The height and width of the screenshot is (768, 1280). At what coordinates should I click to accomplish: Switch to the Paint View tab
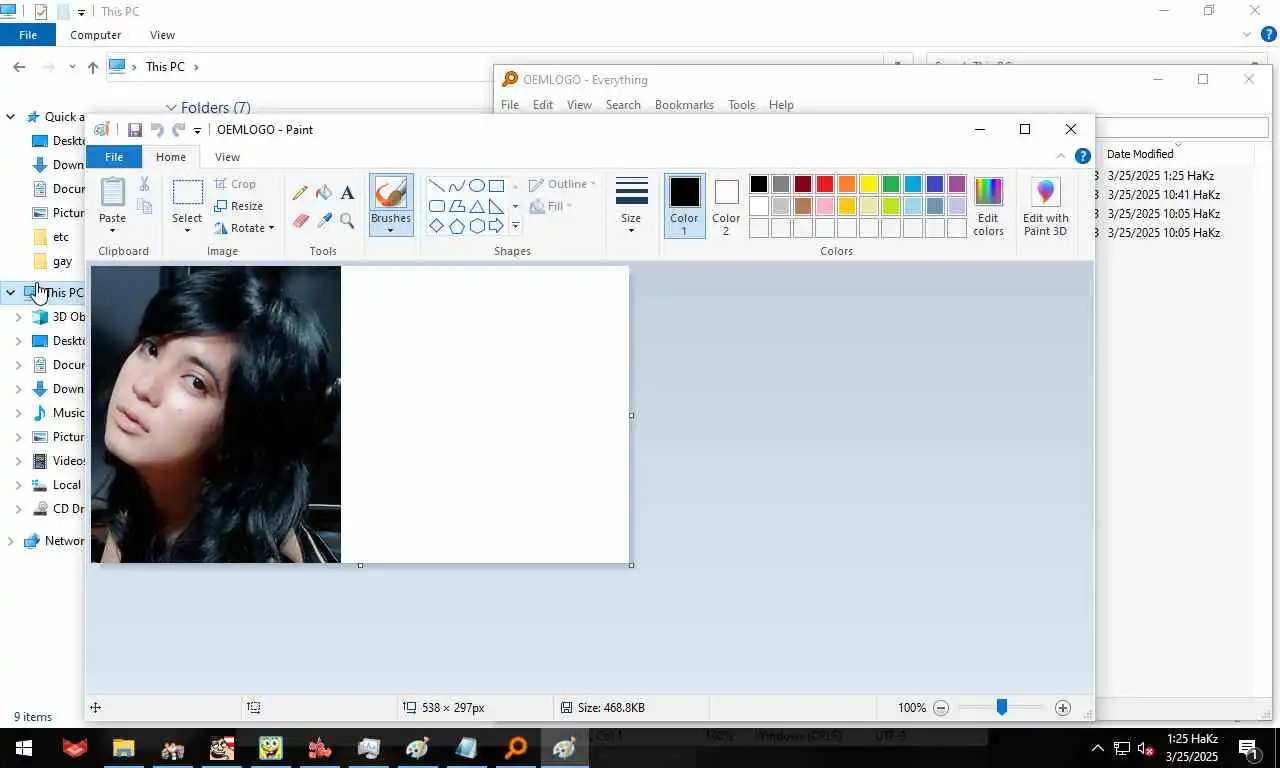[x=227, y=157]
